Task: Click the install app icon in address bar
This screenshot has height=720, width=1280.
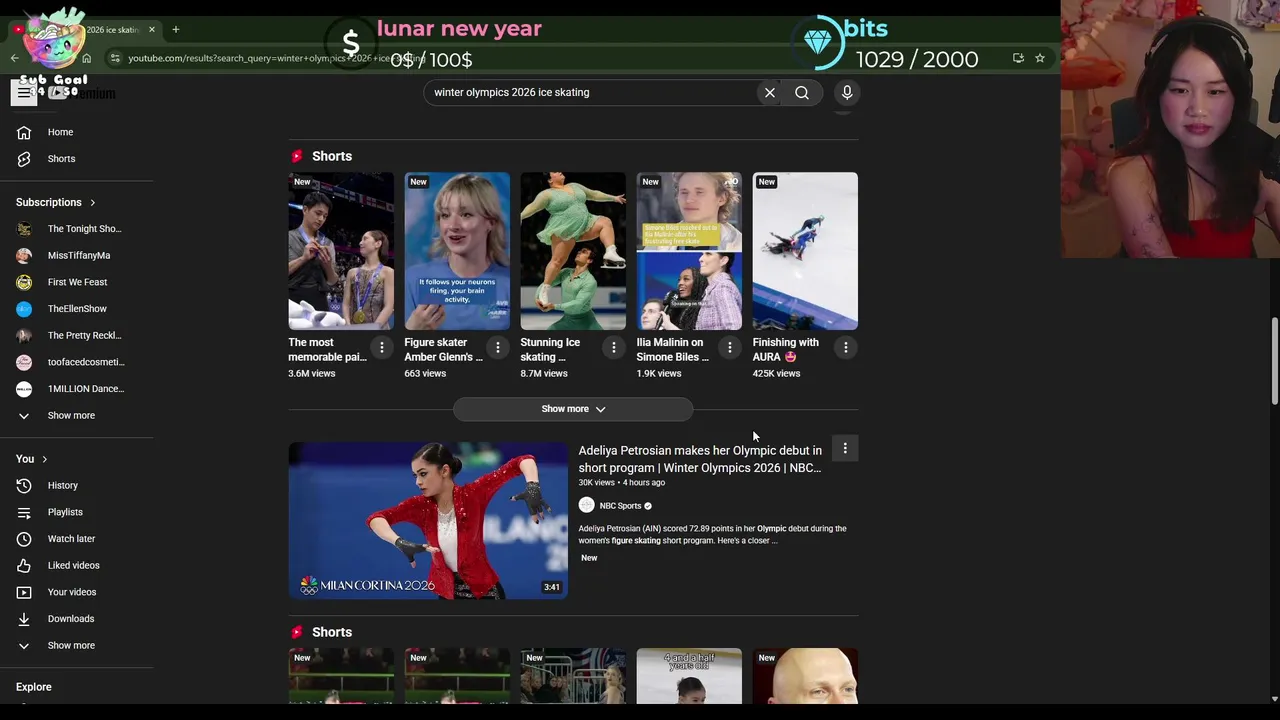Action: click(1018, 58)
